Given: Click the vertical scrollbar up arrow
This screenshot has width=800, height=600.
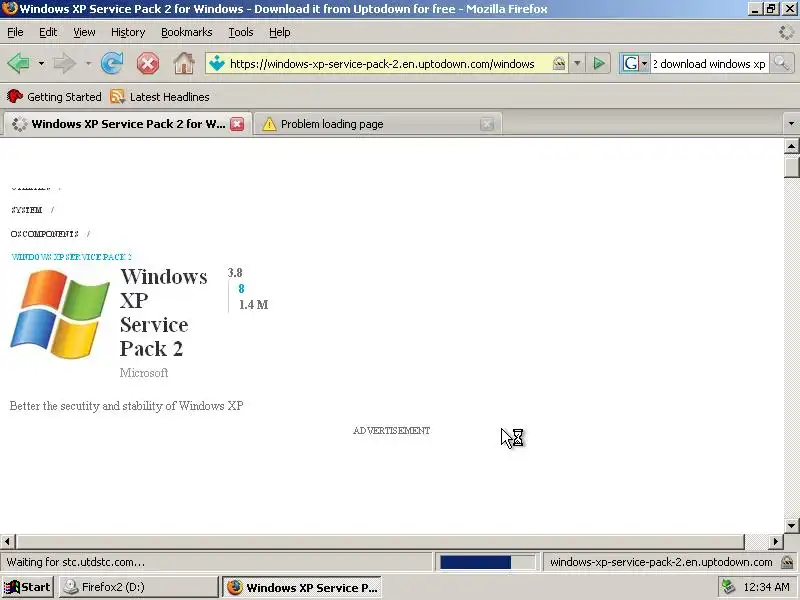Looking at the screenshot, I should (791, 146).
